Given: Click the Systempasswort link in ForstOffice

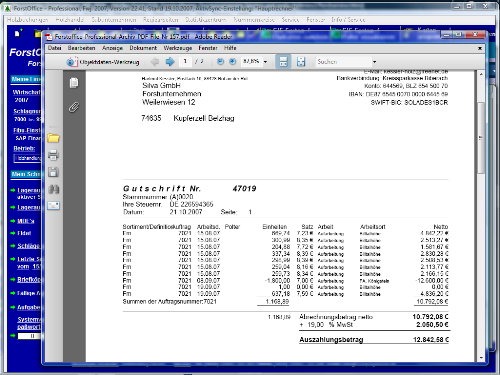Looking at the screenshot, I should [x=29, y=323].
